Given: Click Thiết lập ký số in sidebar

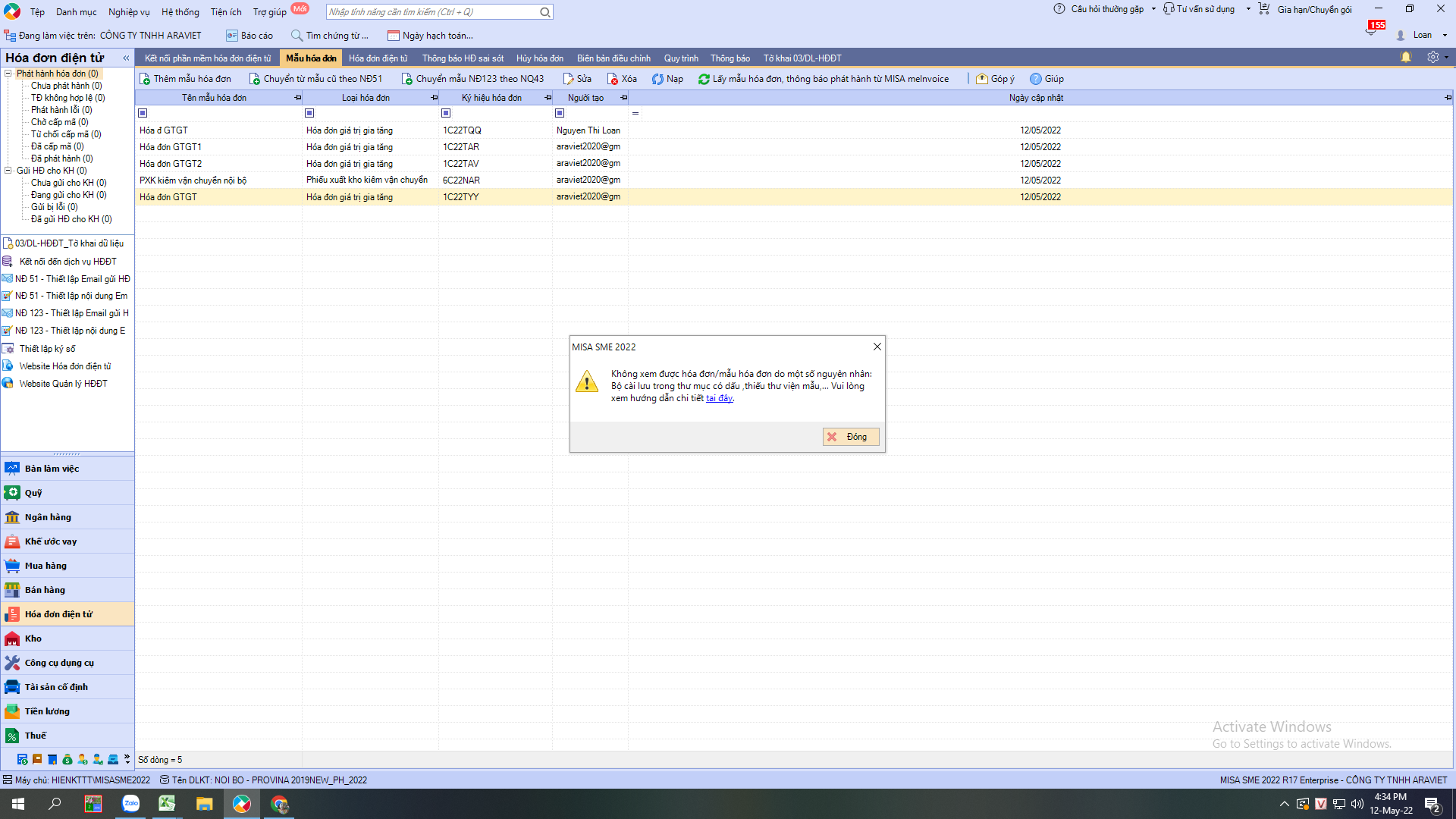Looking at the screenshot, I should (47, 349).
